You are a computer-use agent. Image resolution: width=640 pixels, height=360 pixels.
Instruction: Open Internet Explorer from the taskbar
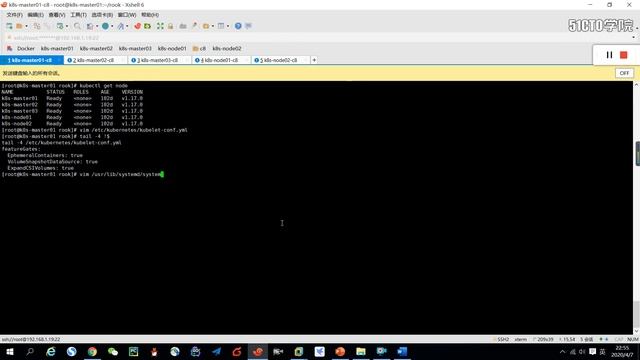51,351
